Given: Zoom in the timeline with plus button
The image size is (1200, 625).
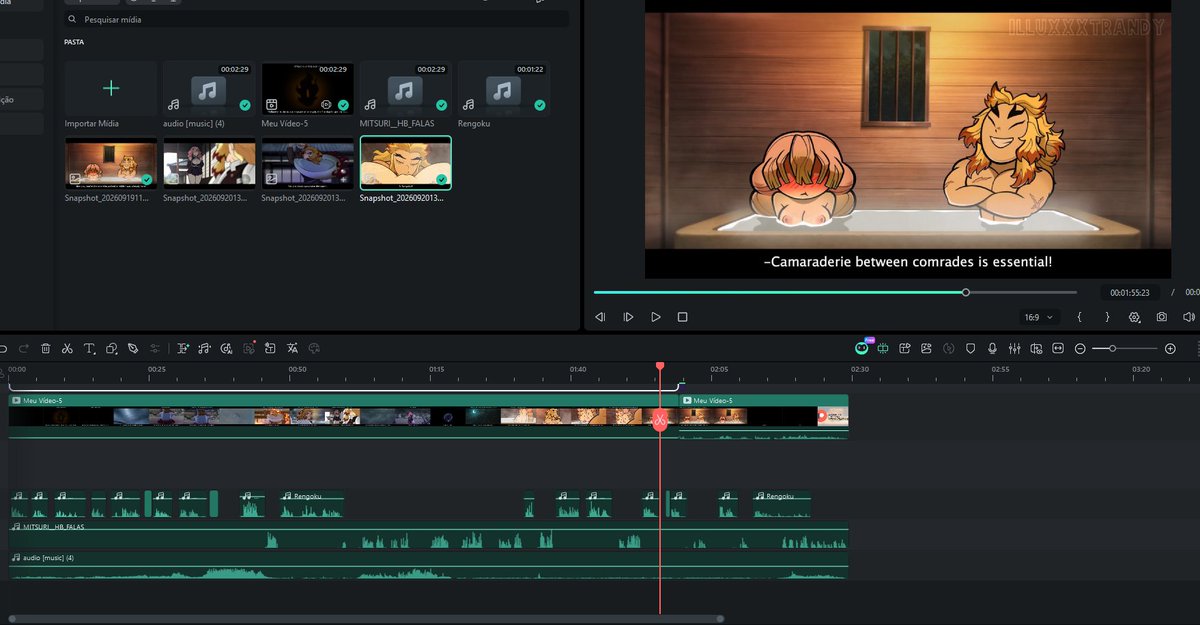Looking at the screenshot, I should [x=1170, y=348].
